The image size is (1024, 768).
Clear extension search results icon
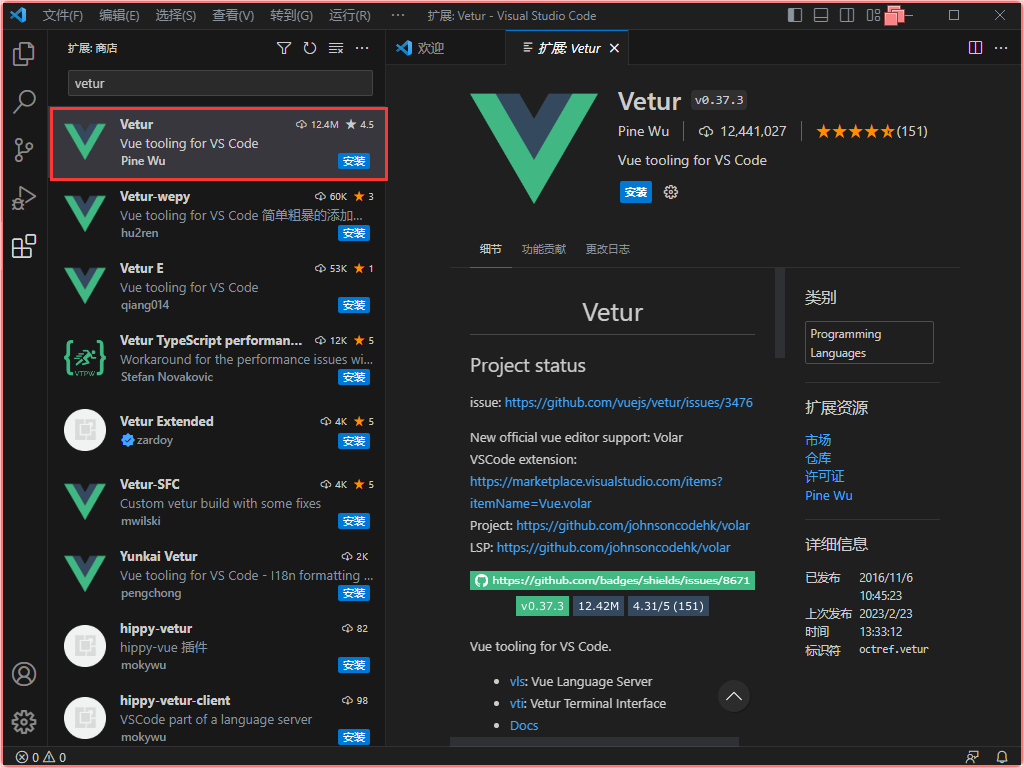click(336, 48)
